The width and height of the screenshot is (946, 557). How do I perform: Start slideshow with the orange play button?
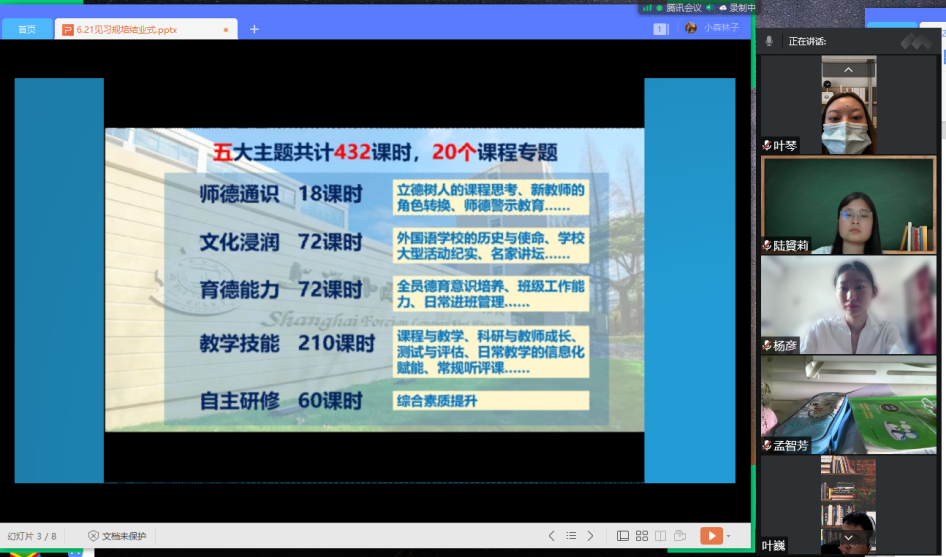point(711,536)
